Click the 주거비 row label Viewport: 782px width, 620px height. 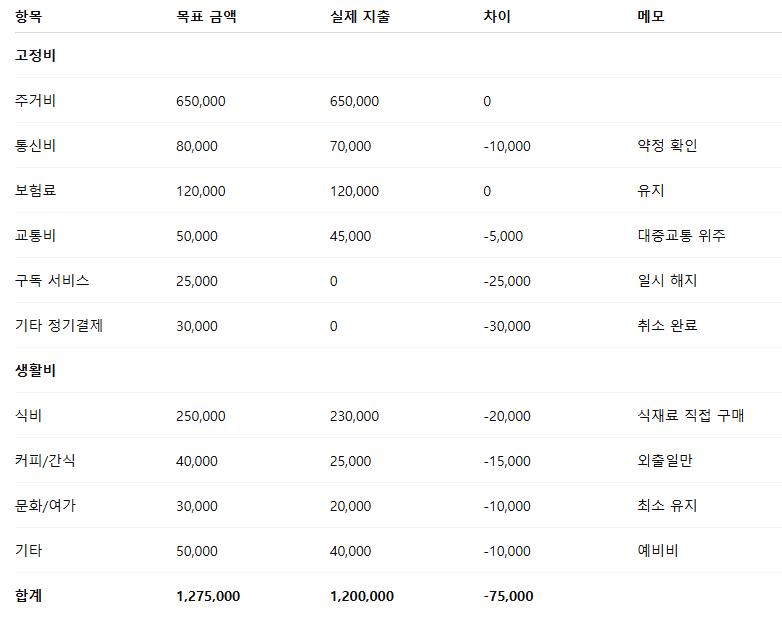pos(35,101)
